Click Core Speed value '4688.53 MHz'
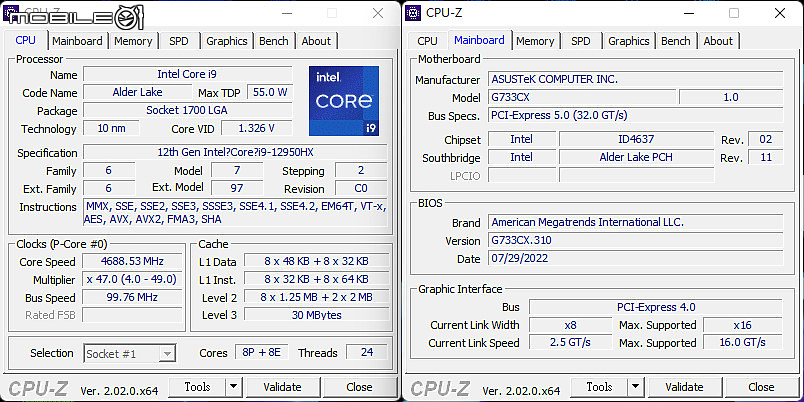This screenshot has height=402, width=804. point(132,261)
